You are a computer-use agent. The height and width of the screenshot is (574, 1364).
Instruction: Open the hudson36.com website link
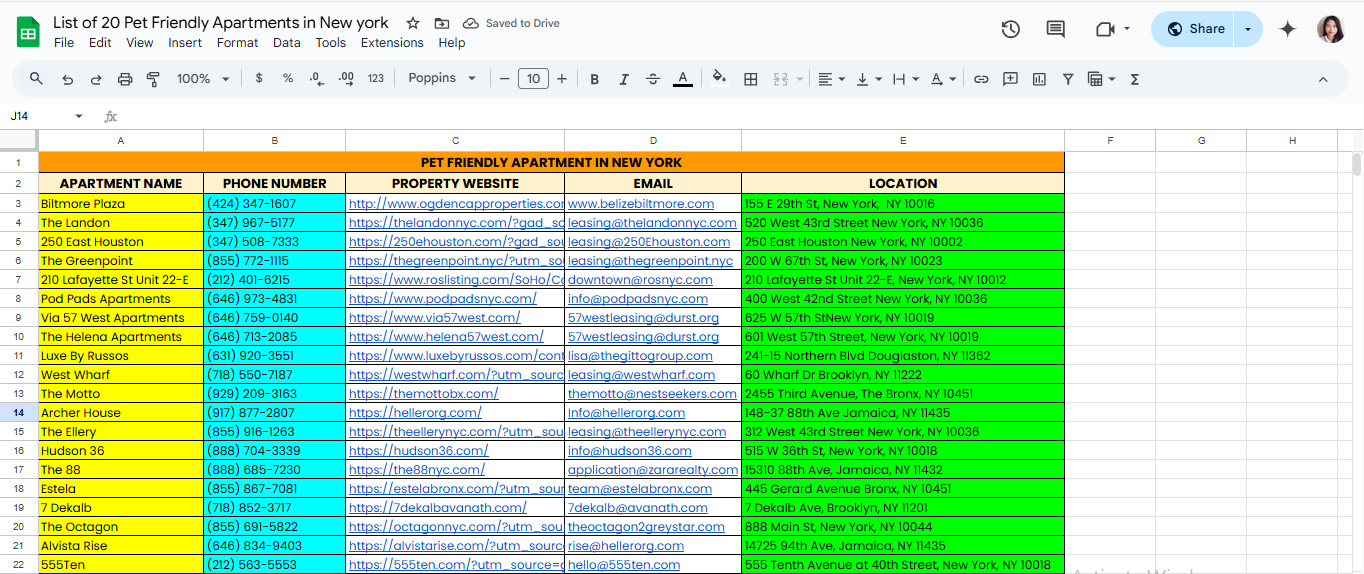[x=421, y=451]
